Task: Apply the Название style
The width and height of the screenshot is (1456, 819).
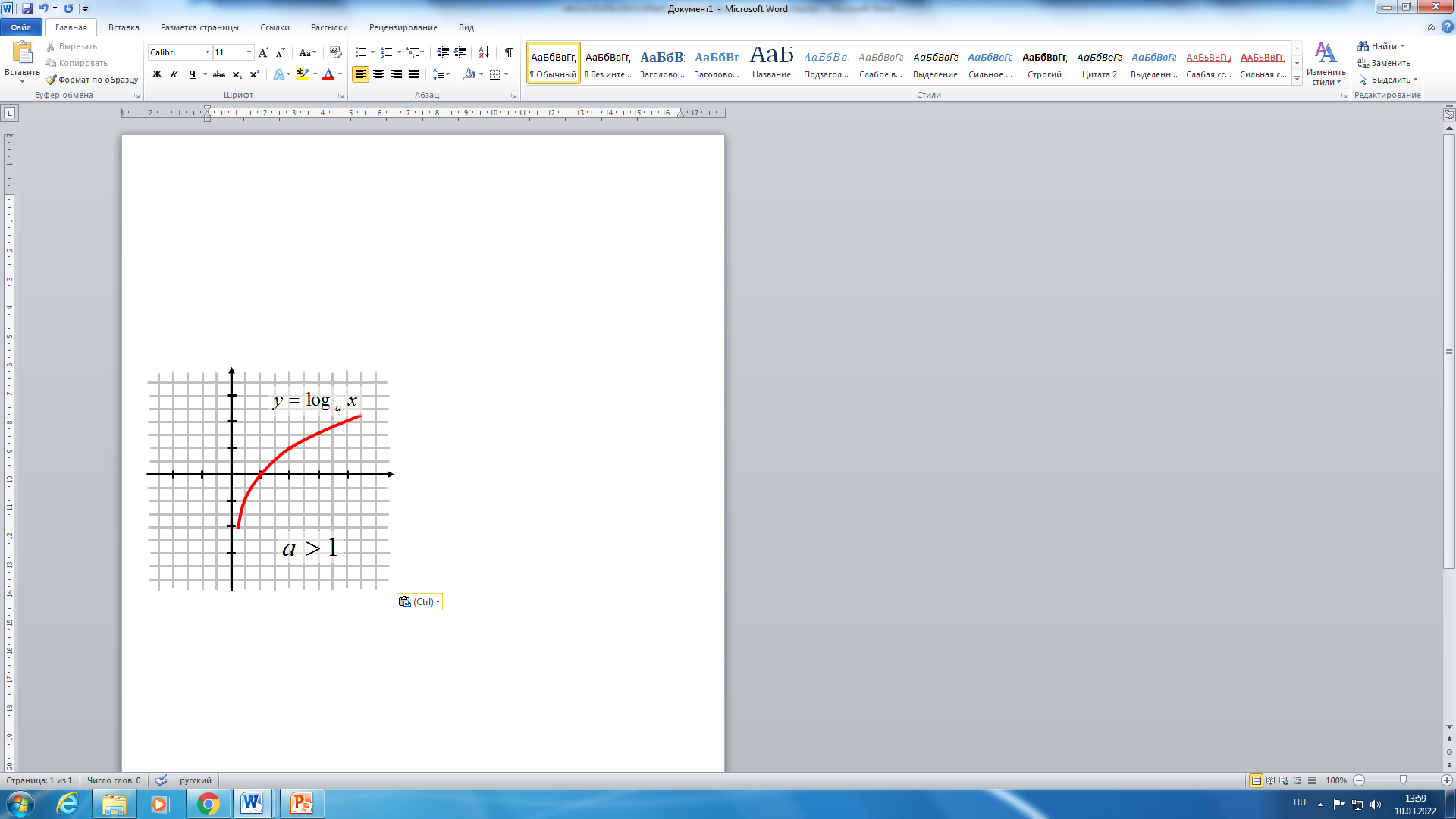Action: [771, 63]
